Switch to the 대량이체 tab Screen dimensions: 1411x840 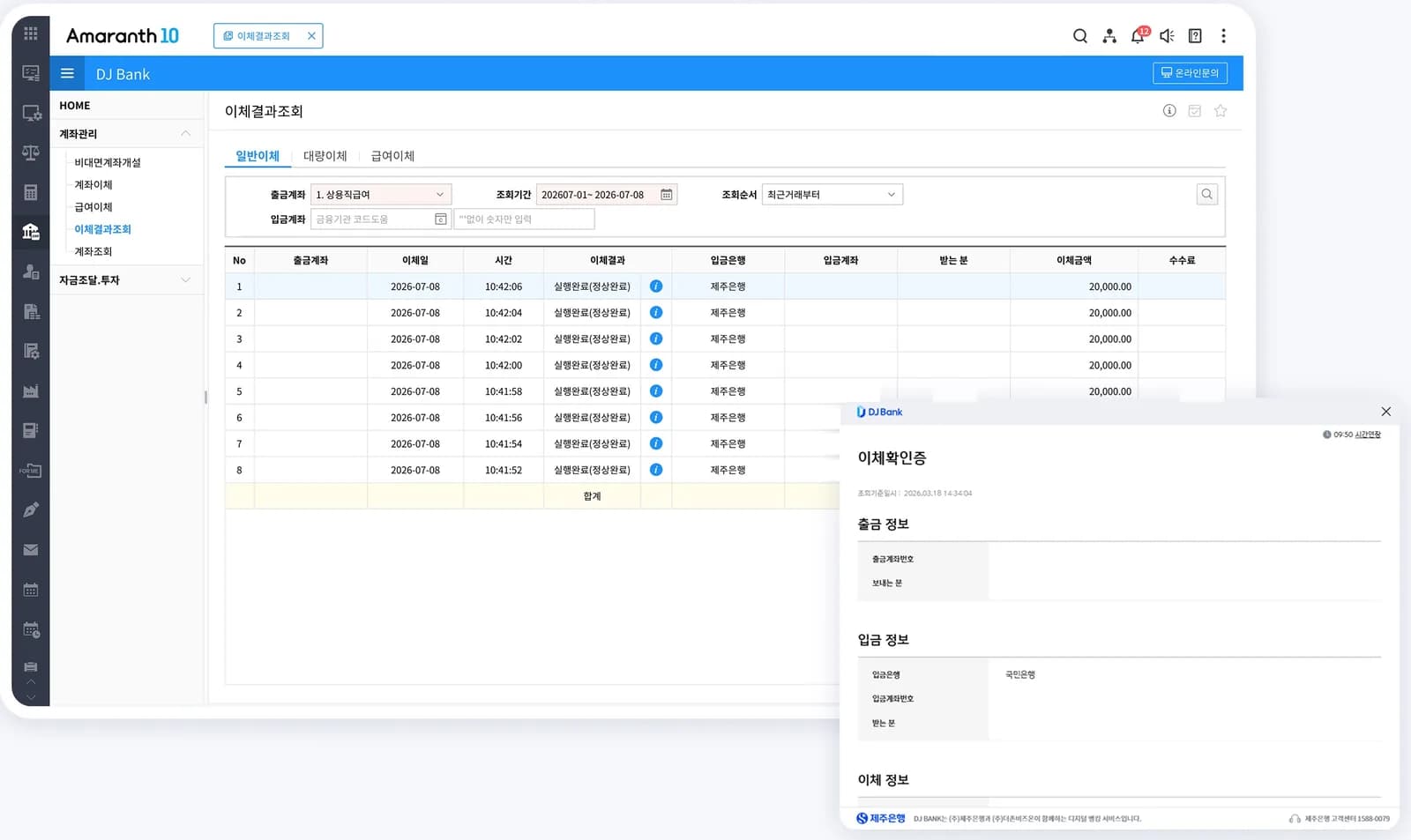325,156
